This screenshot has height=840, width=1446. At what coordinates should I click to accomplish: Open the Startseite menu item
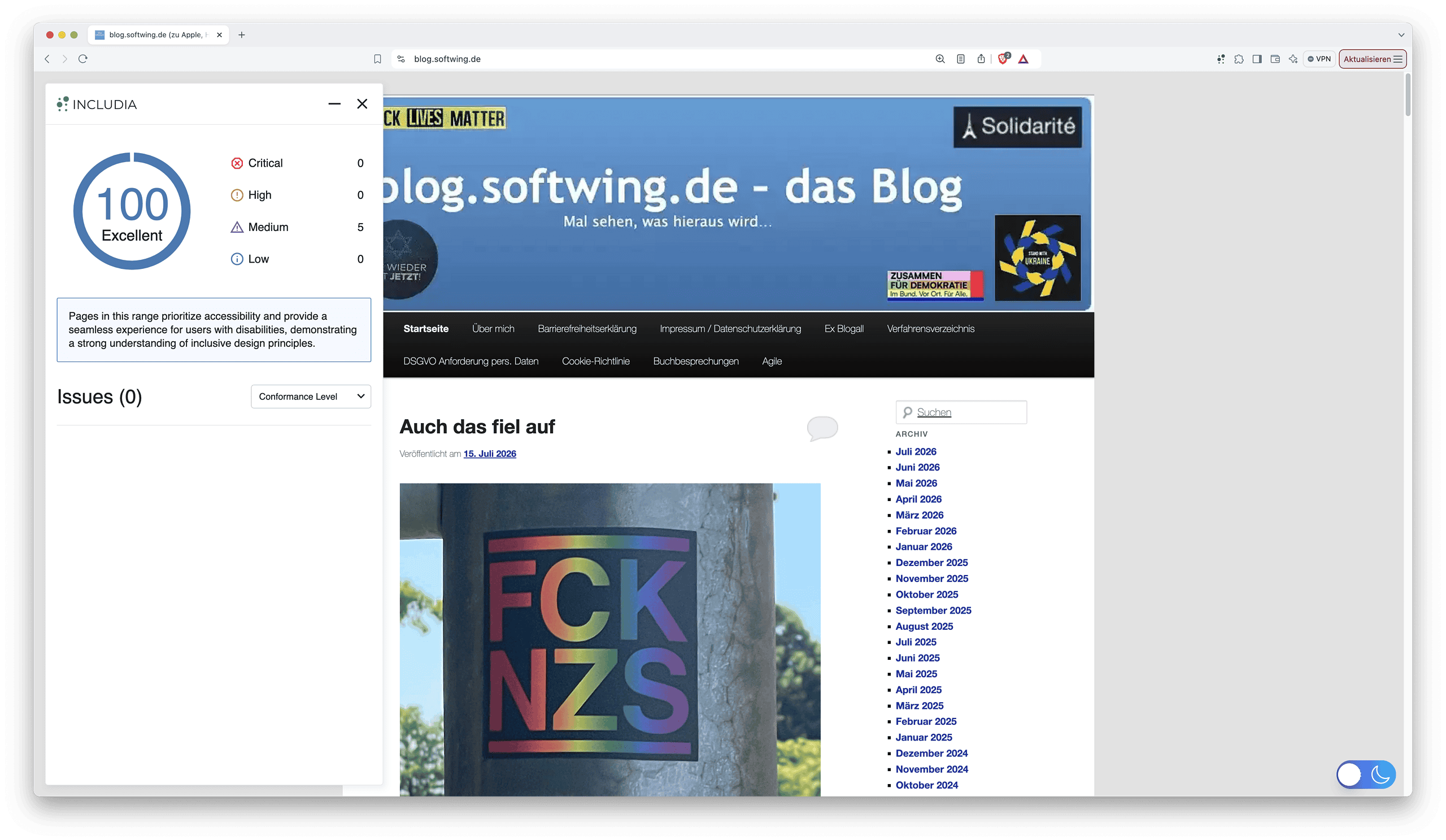[x=426, y=329]
